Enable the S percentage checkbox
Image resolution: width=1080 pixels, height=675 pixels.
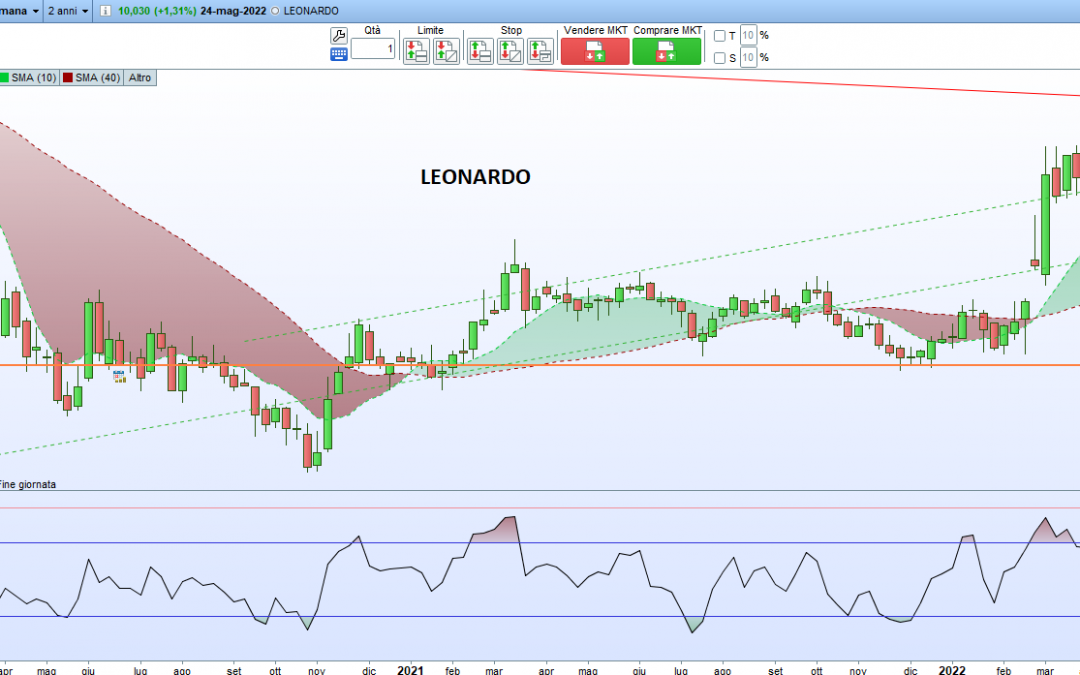tap(720, 58)
